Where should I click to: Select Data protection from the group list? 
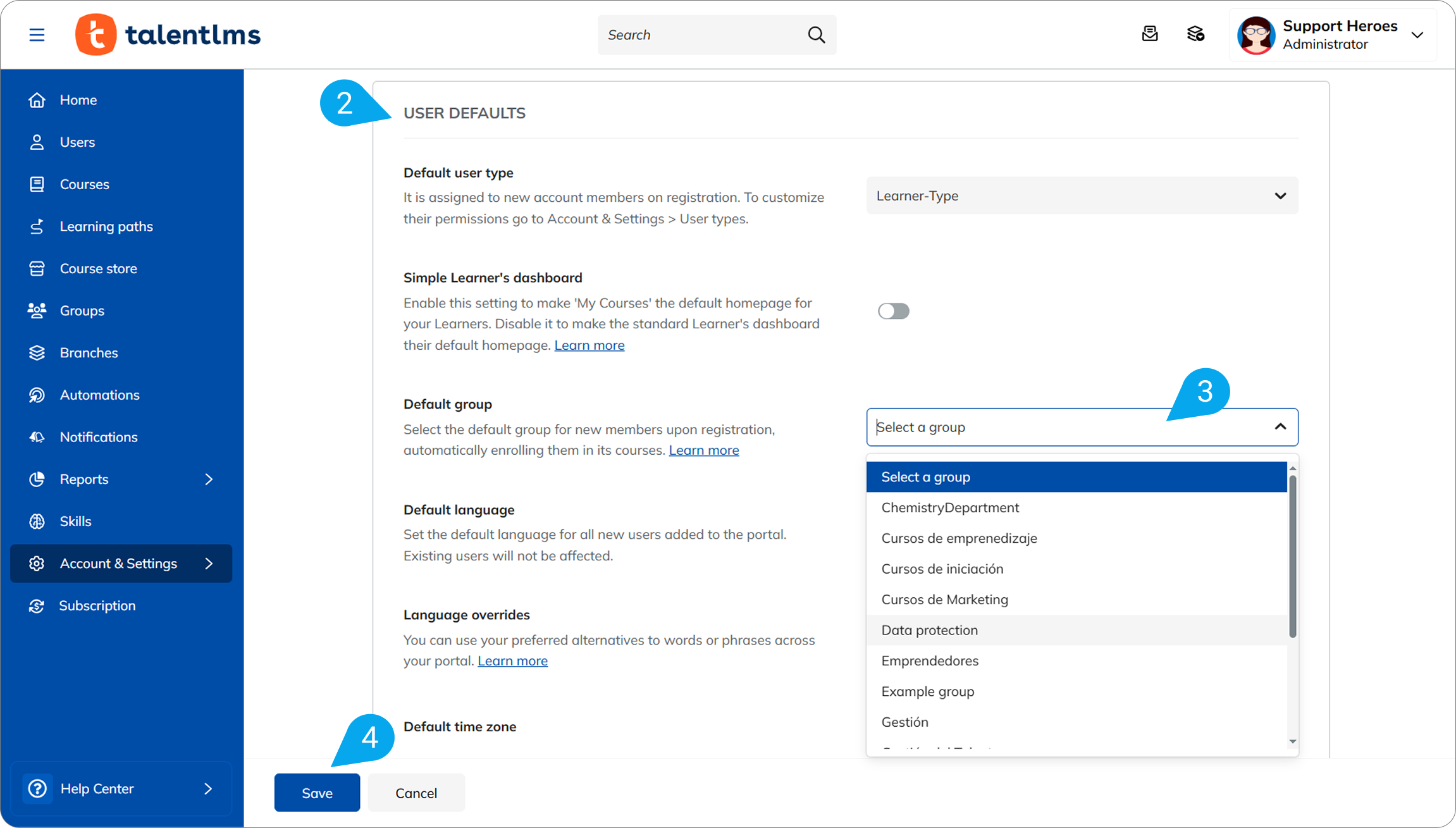coord(929,630)
